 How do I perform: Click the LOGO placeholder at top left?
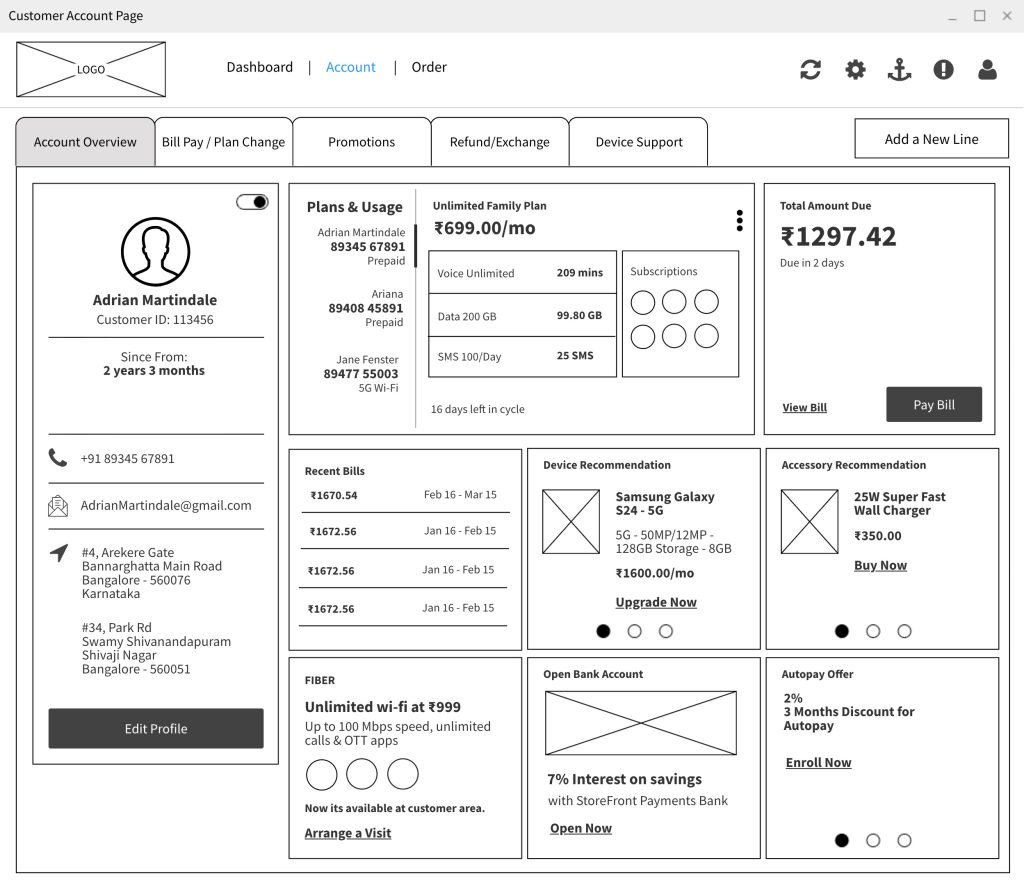pyautogui.click(x=90, y=69)
